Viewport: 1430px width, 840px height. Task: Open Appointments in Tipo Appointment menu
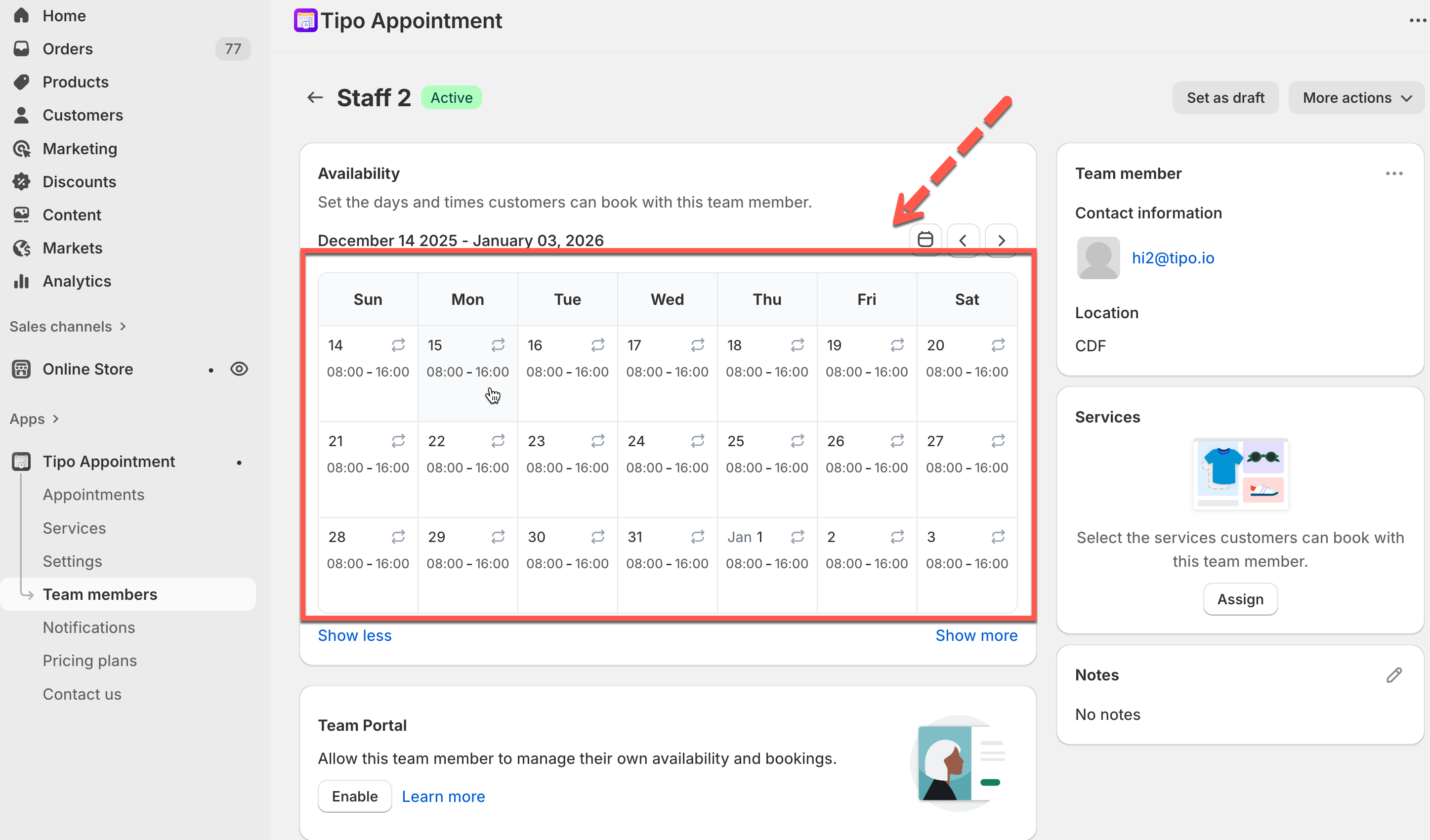(x=93, y=494)
